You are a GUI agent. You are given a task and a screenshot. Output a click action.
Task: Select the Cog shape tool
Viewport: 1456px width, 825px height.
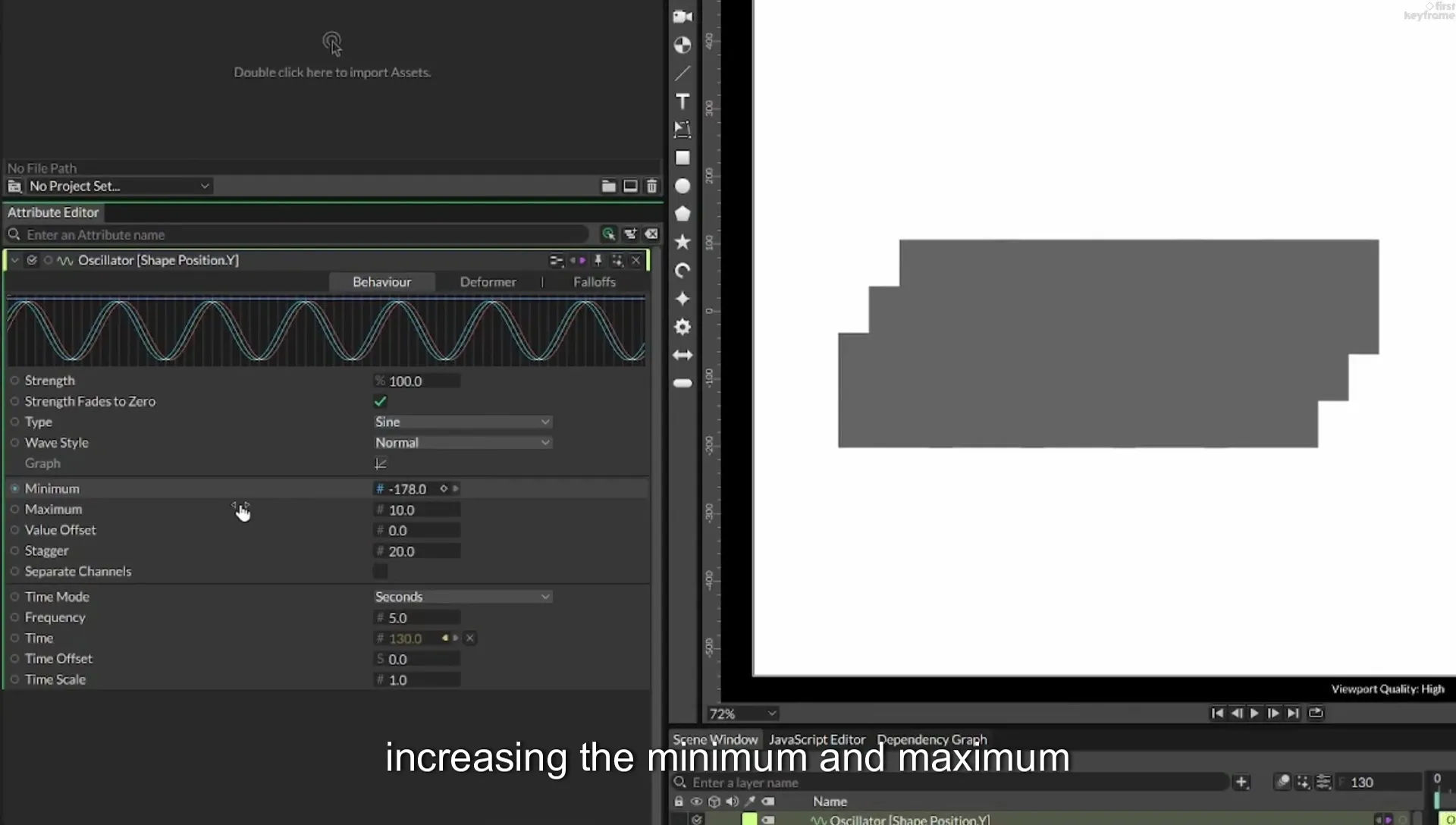(682, 327)
